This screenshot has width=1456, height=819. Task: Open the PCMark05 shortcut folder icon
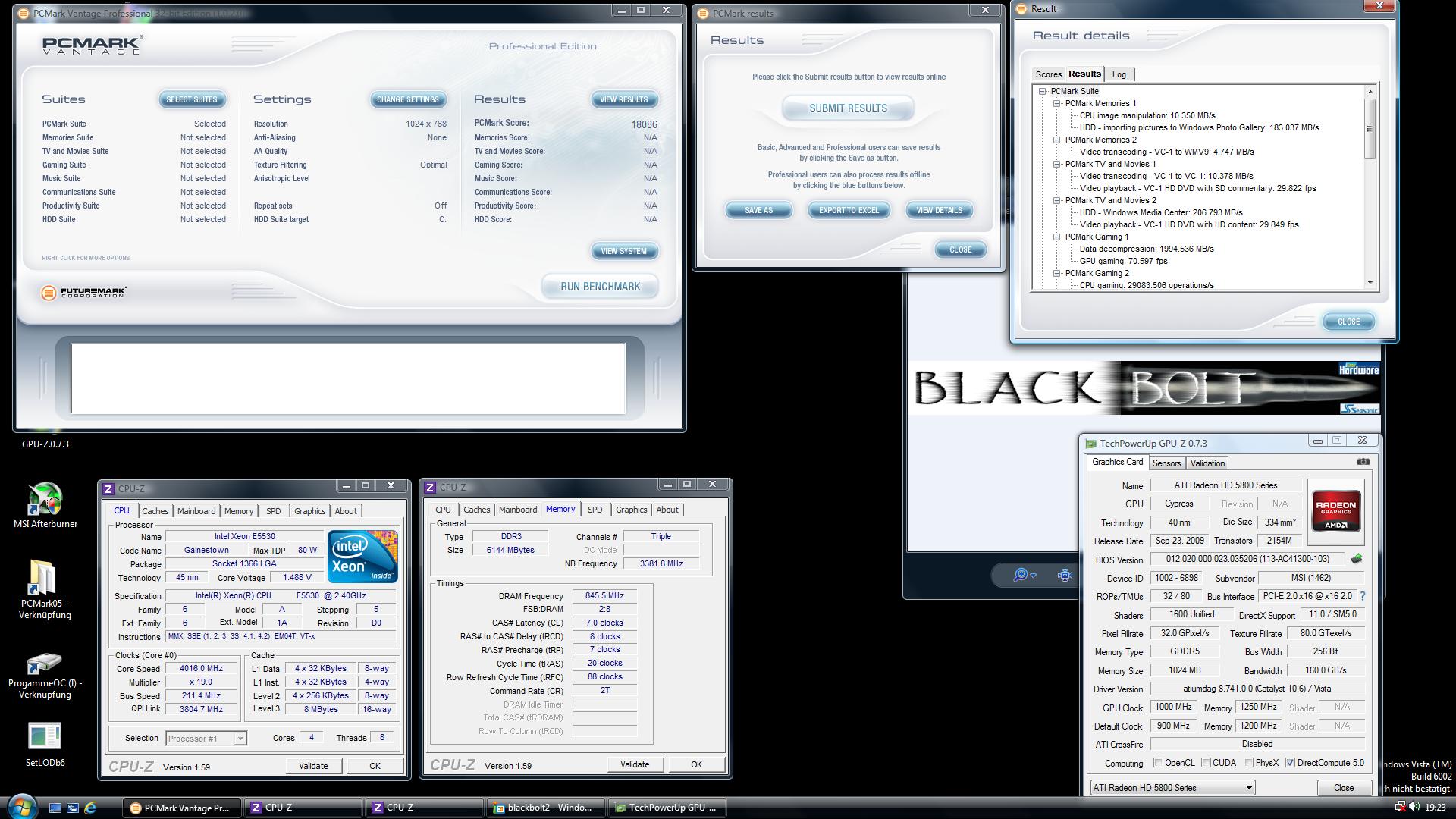tap(43, 578)
